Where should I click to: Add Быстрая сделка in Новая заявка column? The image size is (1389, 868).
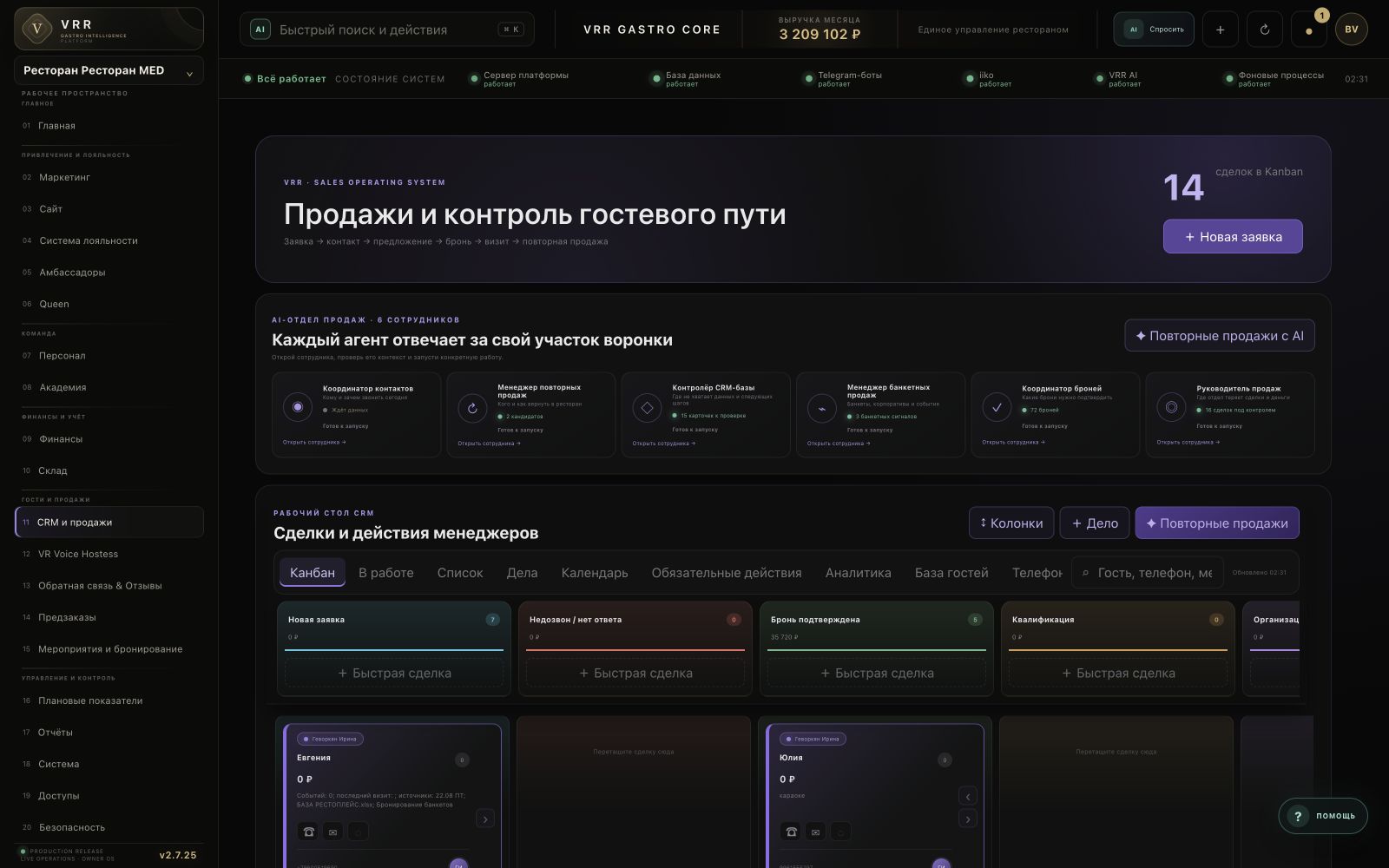pos(394,673)
